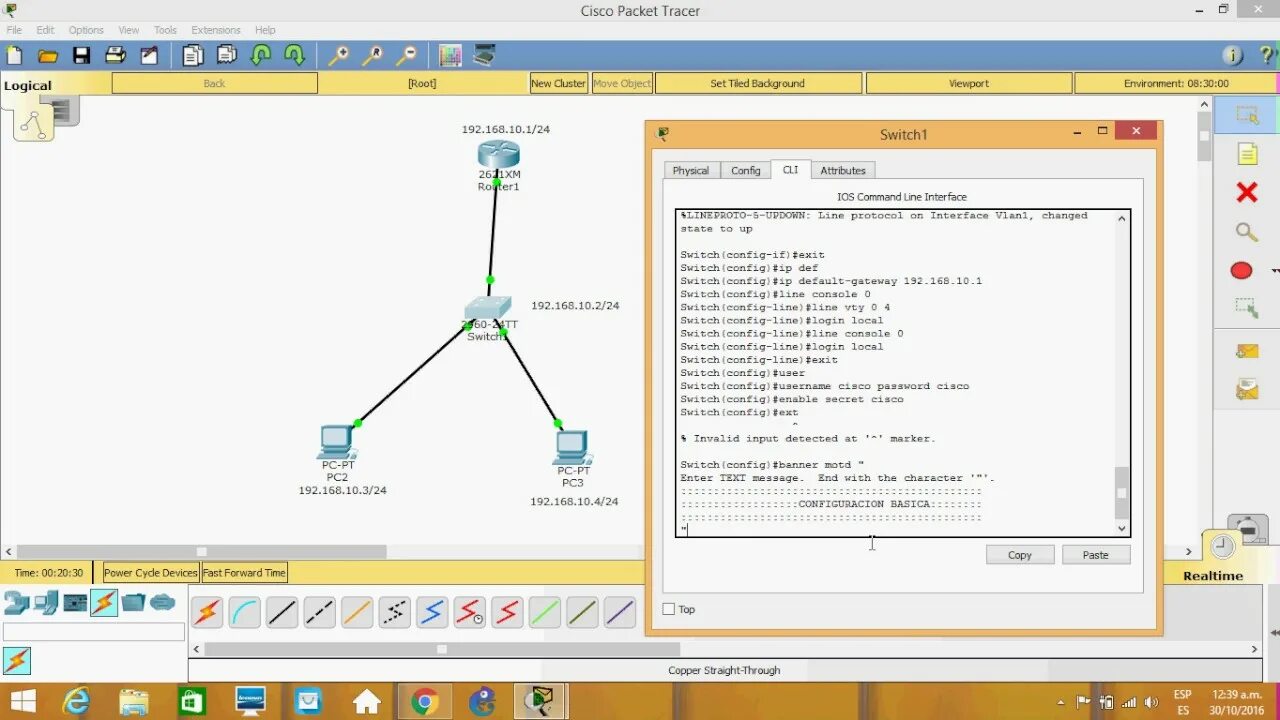Open the Tools menu
Image resolution: width=1280 pixels, height=720 pixels.
165,30
